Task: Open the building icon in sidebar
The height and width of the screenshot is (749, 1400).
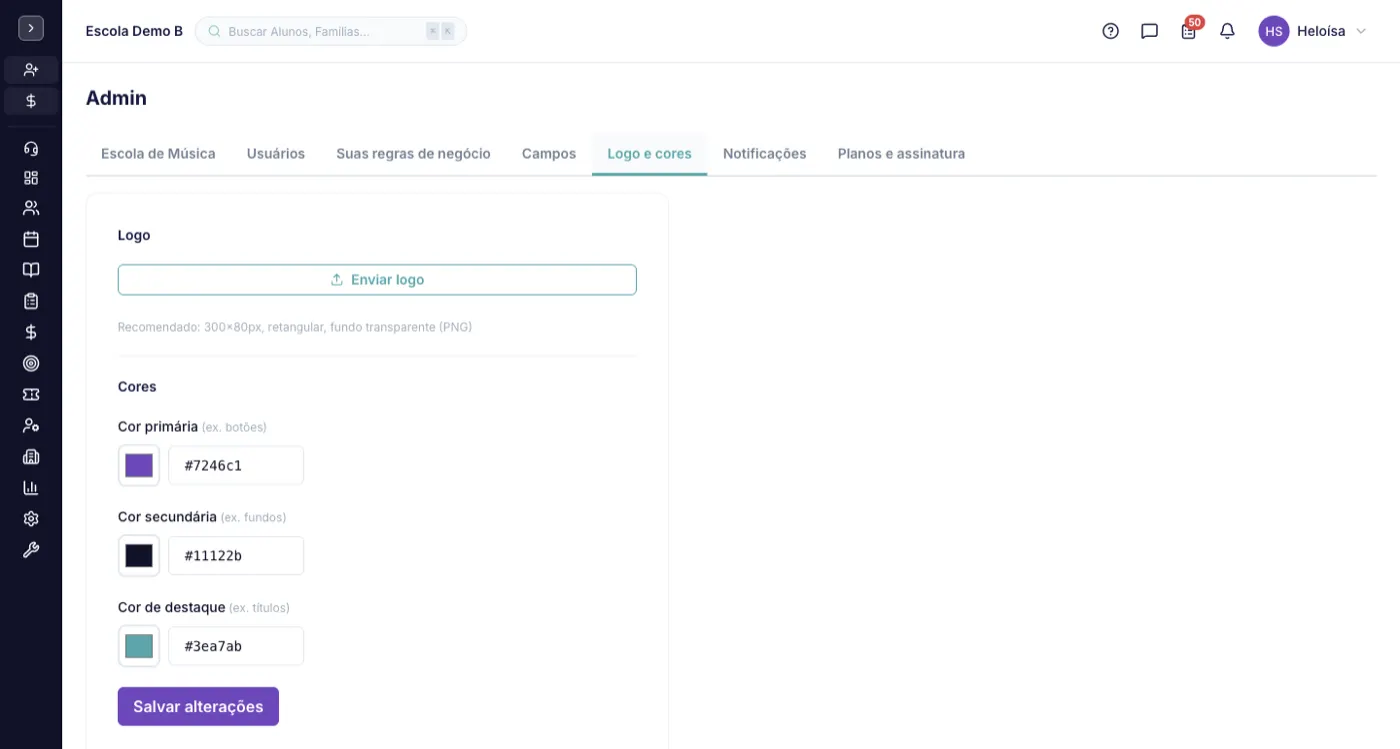Action: point(31,457)
